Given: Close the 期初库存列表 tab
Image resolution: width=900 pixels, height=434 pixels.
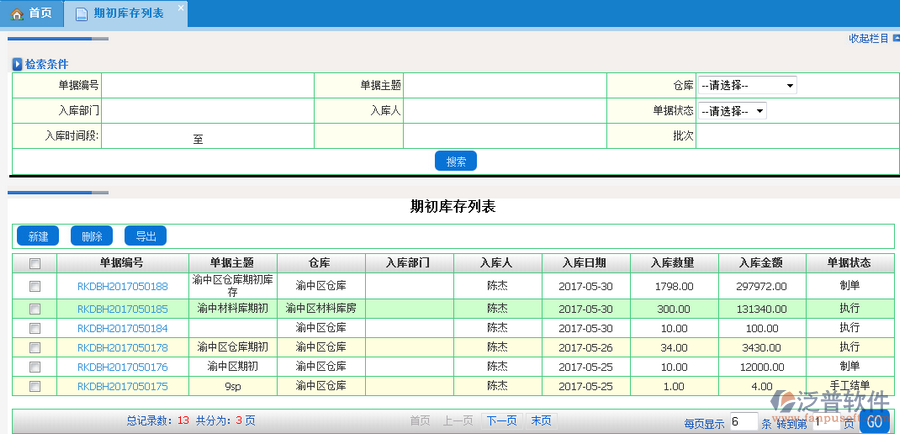Looking at the screenshot, I should (x=180, y=8).
